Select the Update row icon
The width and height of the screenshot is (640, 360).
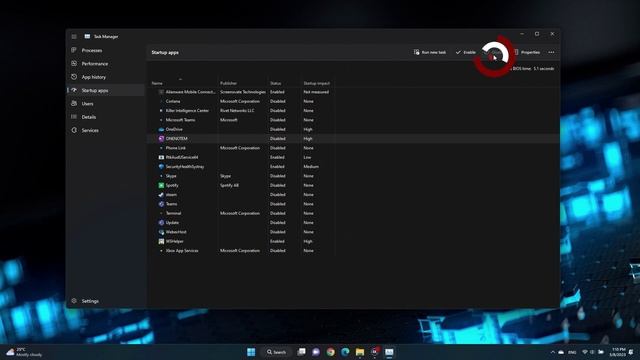pyautogui.click(x=161, y=223)
